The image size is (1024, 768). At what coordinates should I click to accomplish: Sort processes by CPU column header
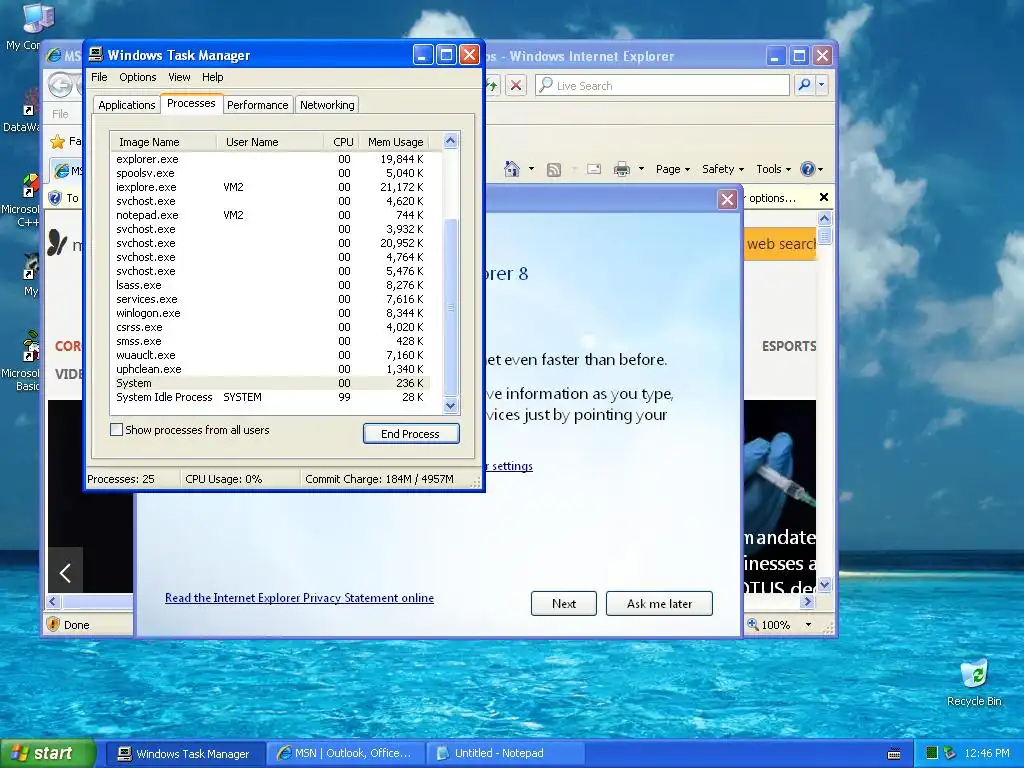click(342, 142)
